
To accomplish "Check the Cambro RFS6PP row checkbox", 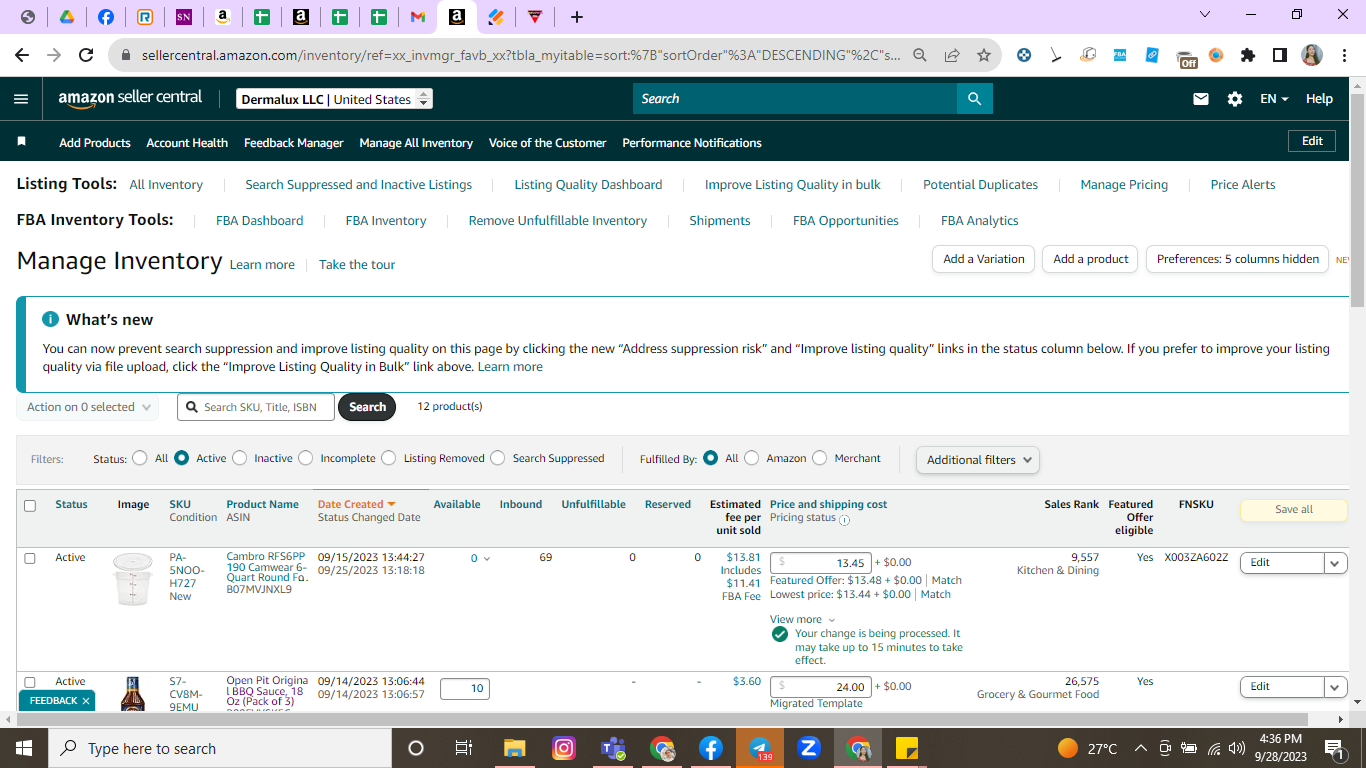I will click(30, 558).
